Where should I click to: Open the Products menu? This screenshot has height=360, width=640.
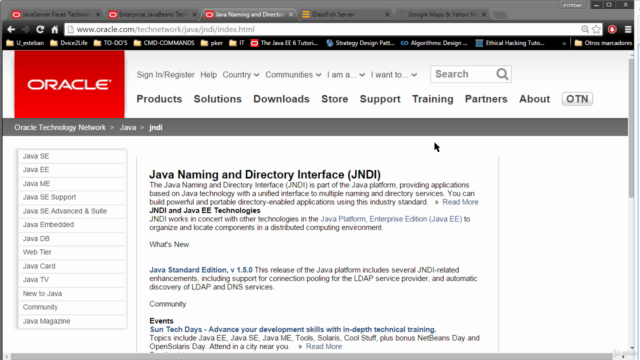point(159,99)
